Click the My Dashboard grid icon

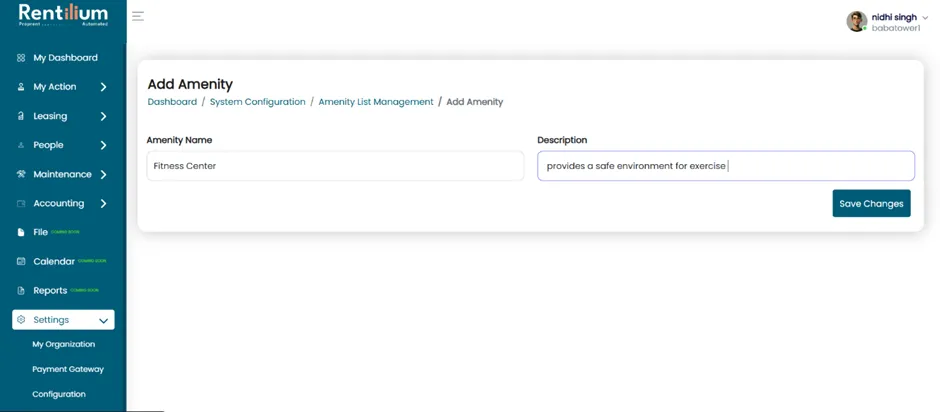pos(21,58)
